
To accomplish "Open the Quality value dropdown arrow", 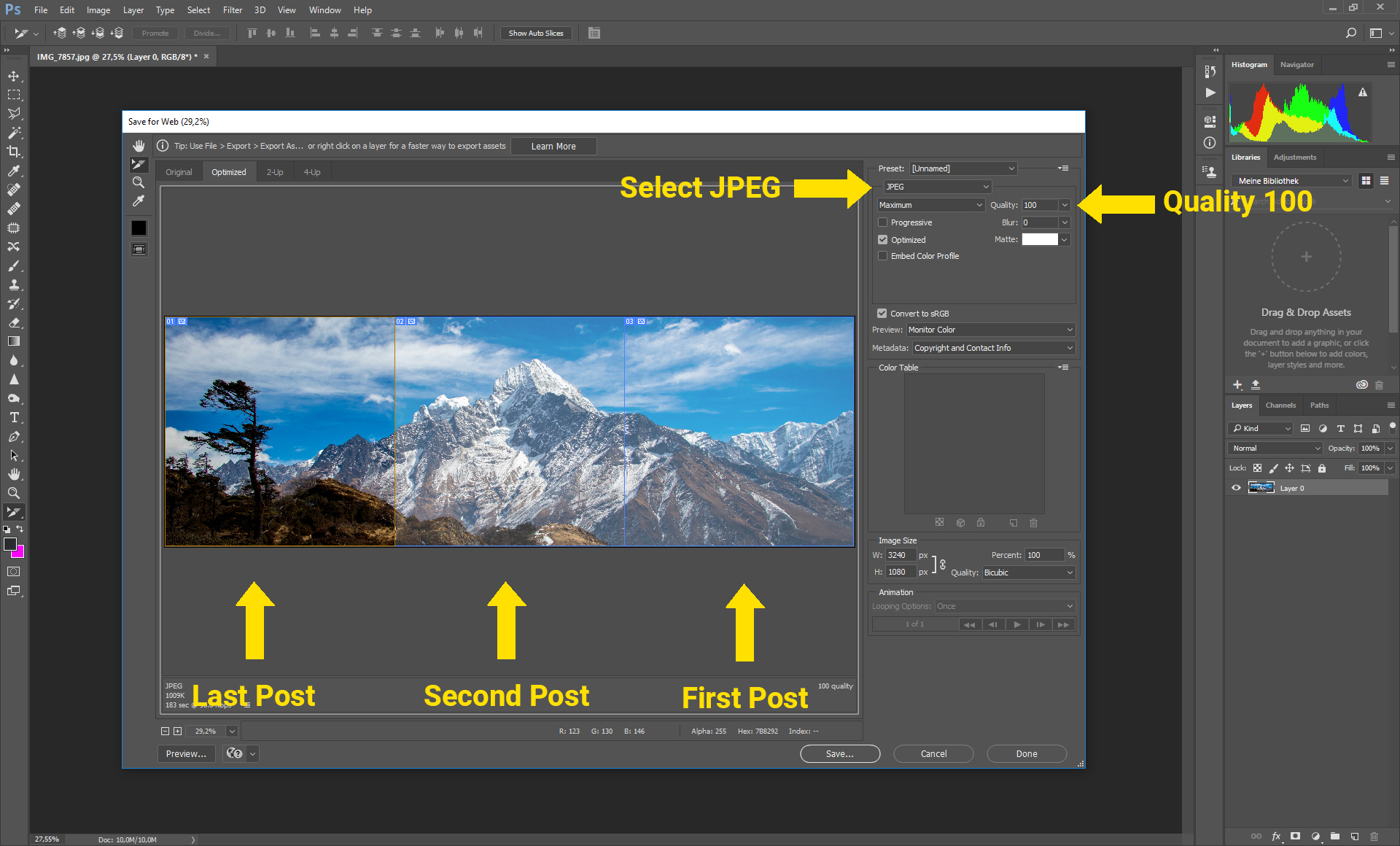I will pyautogui.click(x=1065, y=205).
